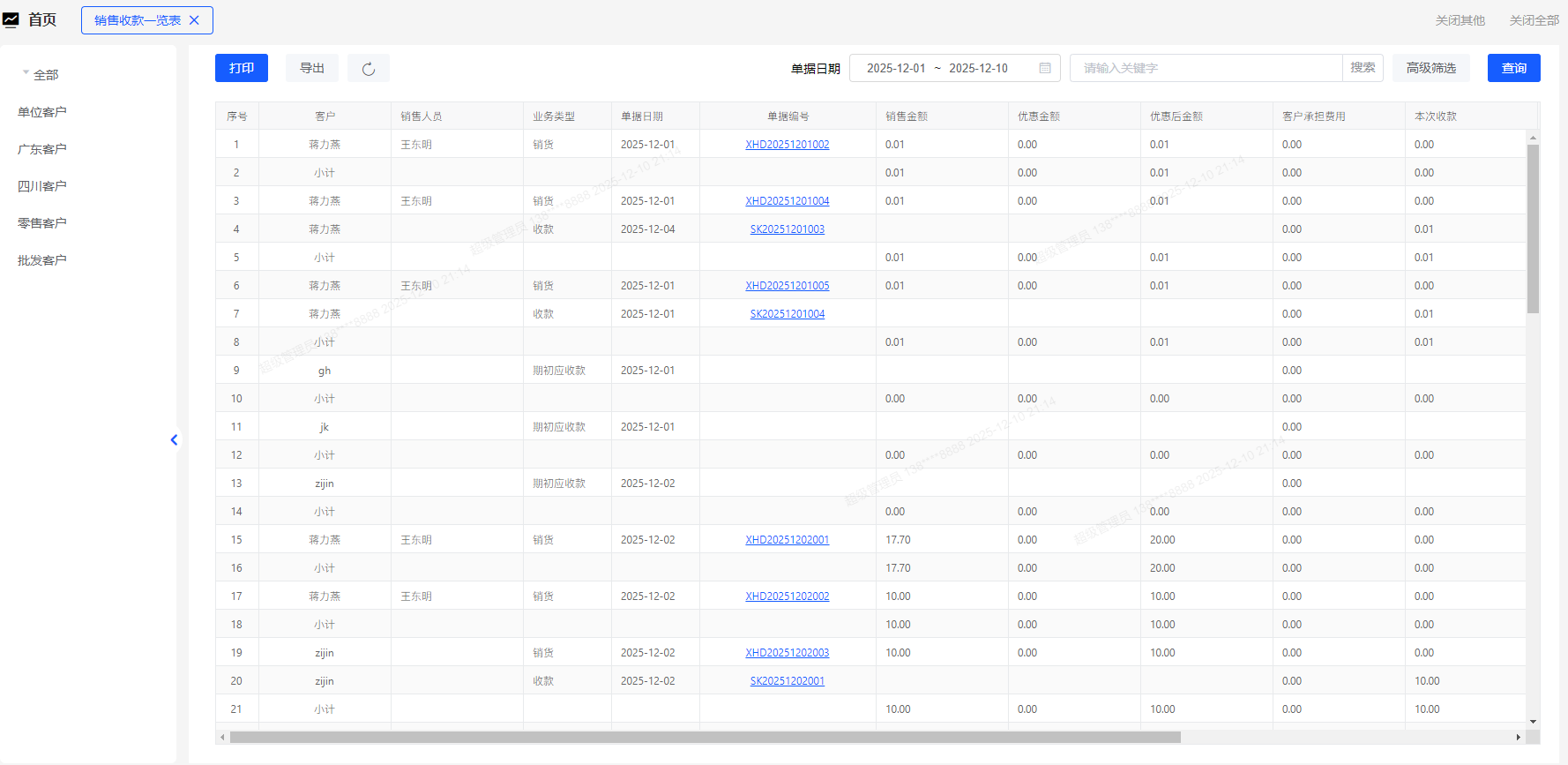This screenshot has height=765, width=1568.
Task: Collapse the 全部 tree node
Action: pos(26,74)
